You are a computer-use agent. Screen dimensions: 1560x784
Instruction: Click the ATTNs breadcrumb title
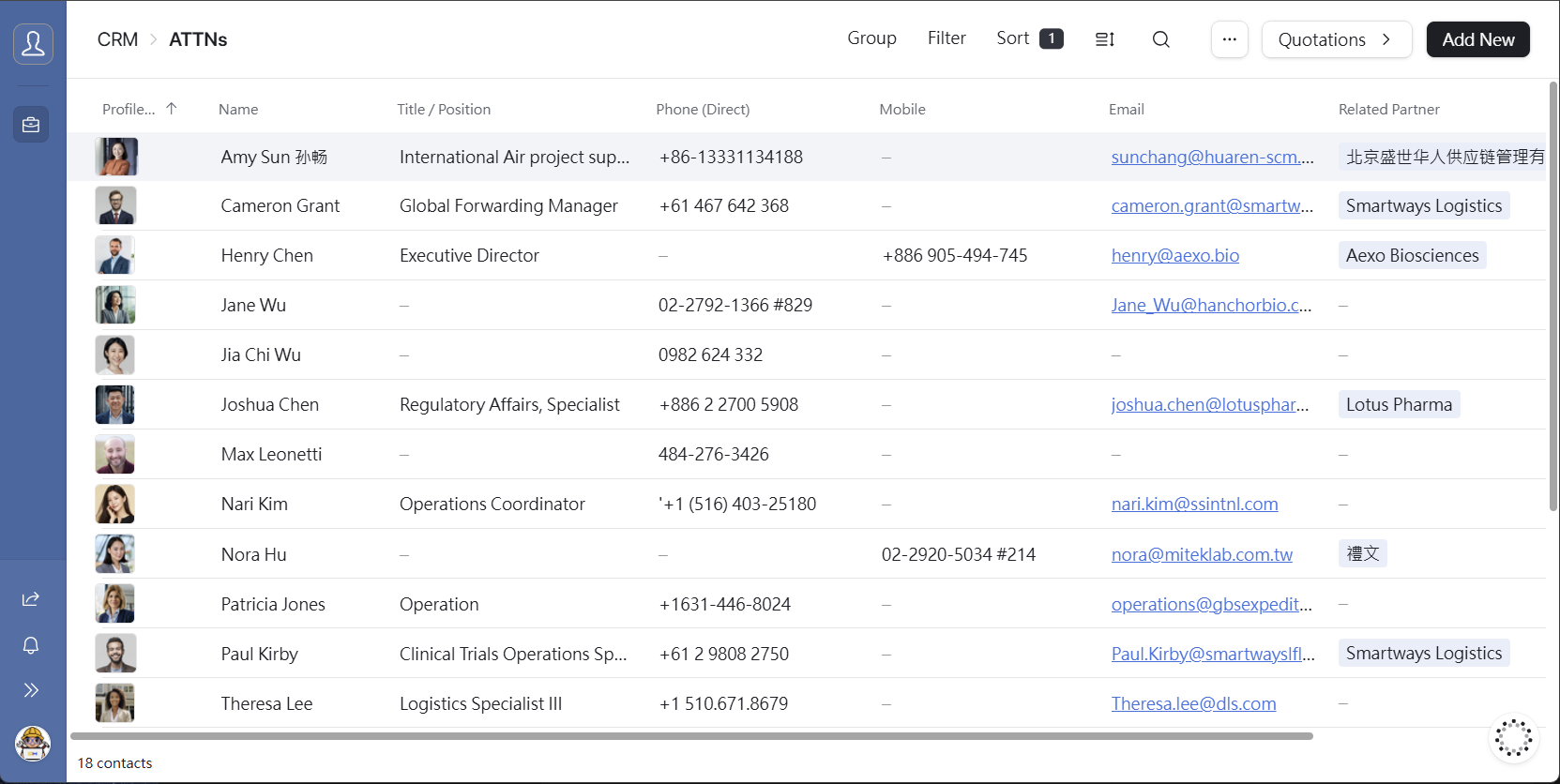click(x=198, y=39)
